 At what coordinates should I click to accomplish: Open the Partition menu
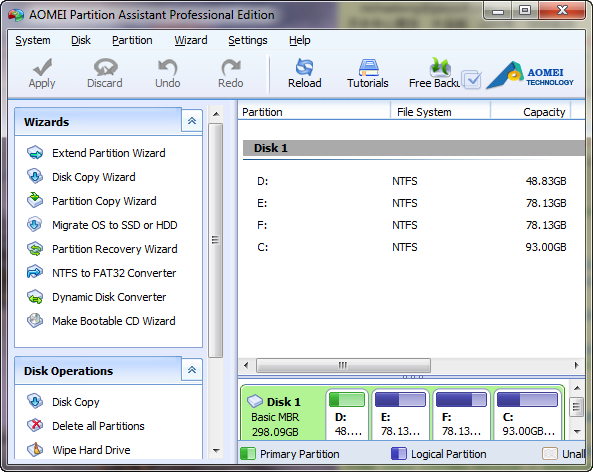tap(132, 40)
